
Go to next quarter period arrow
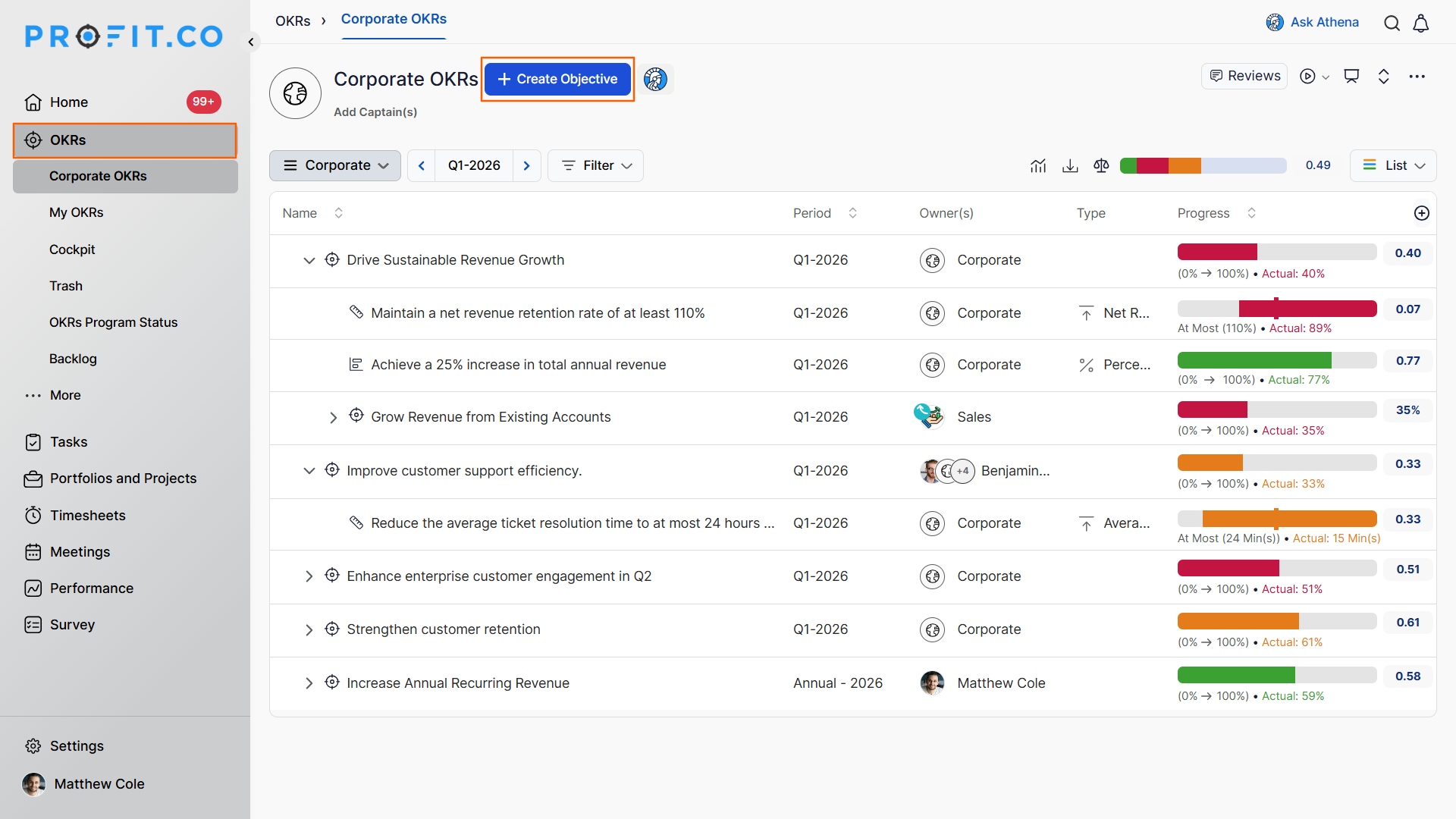click(x=527, y=165)
